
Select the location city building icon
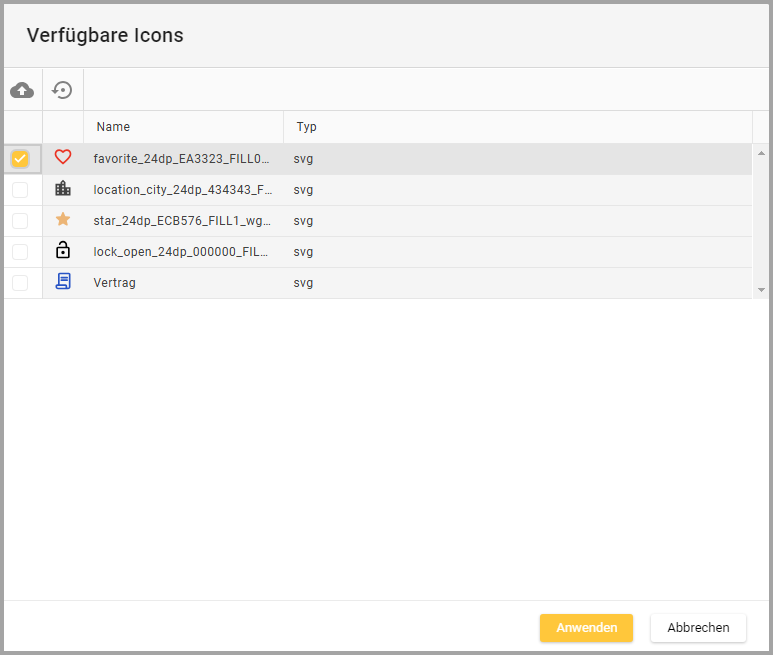pos(63,189)
